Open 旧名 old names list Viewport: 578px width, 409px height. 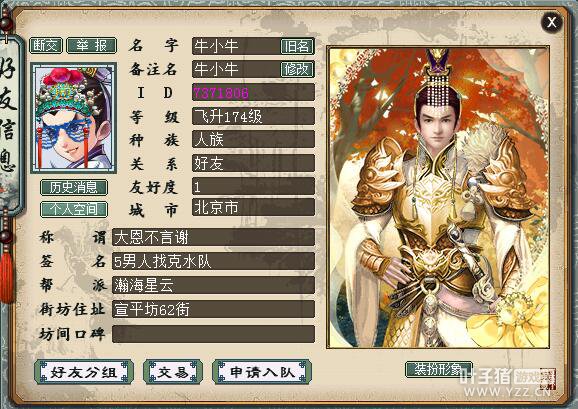tap(297, 46)
